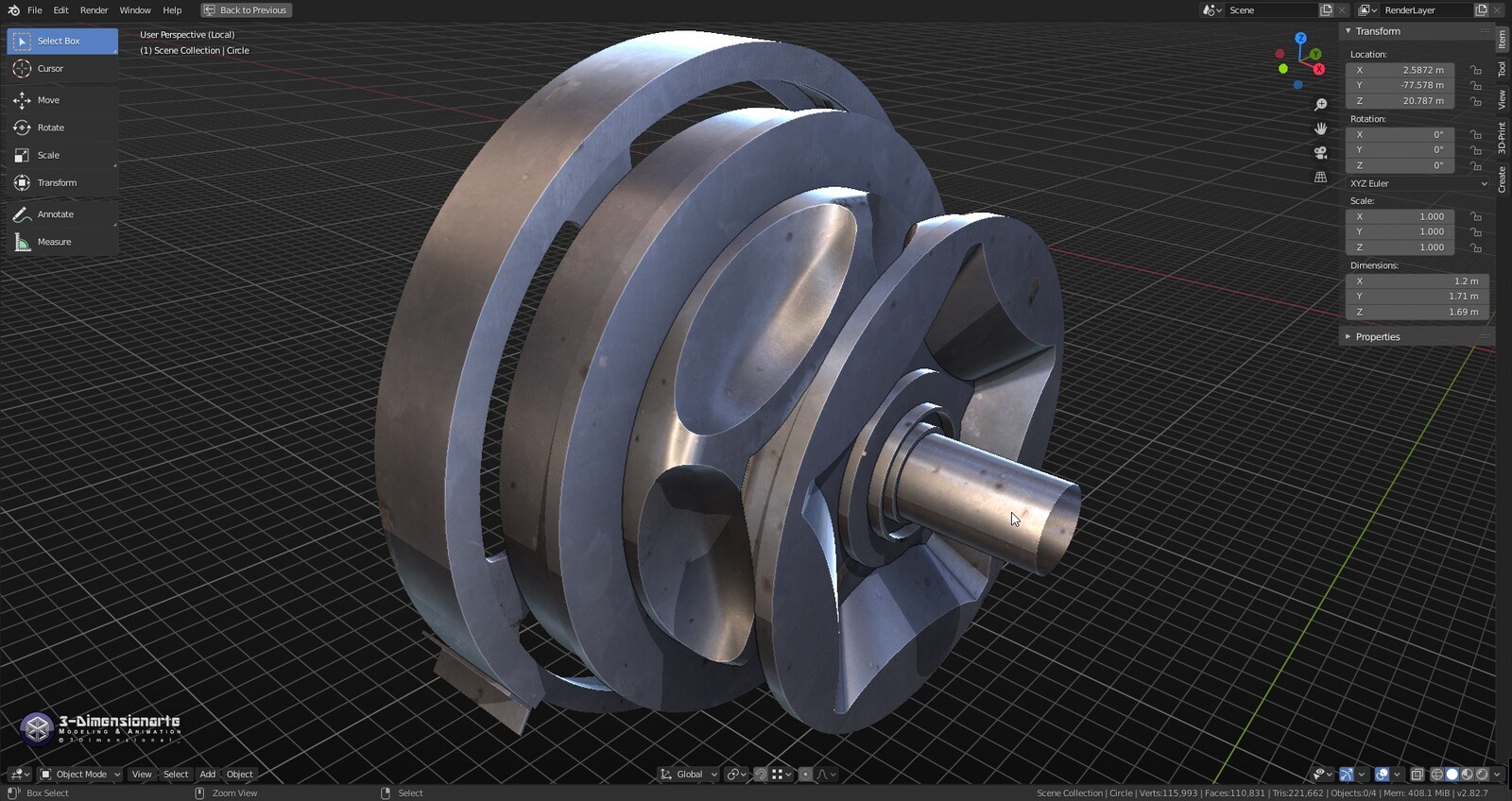1512x801 pixels.
Task: Click the Back to Previous button
Action: 247,9
